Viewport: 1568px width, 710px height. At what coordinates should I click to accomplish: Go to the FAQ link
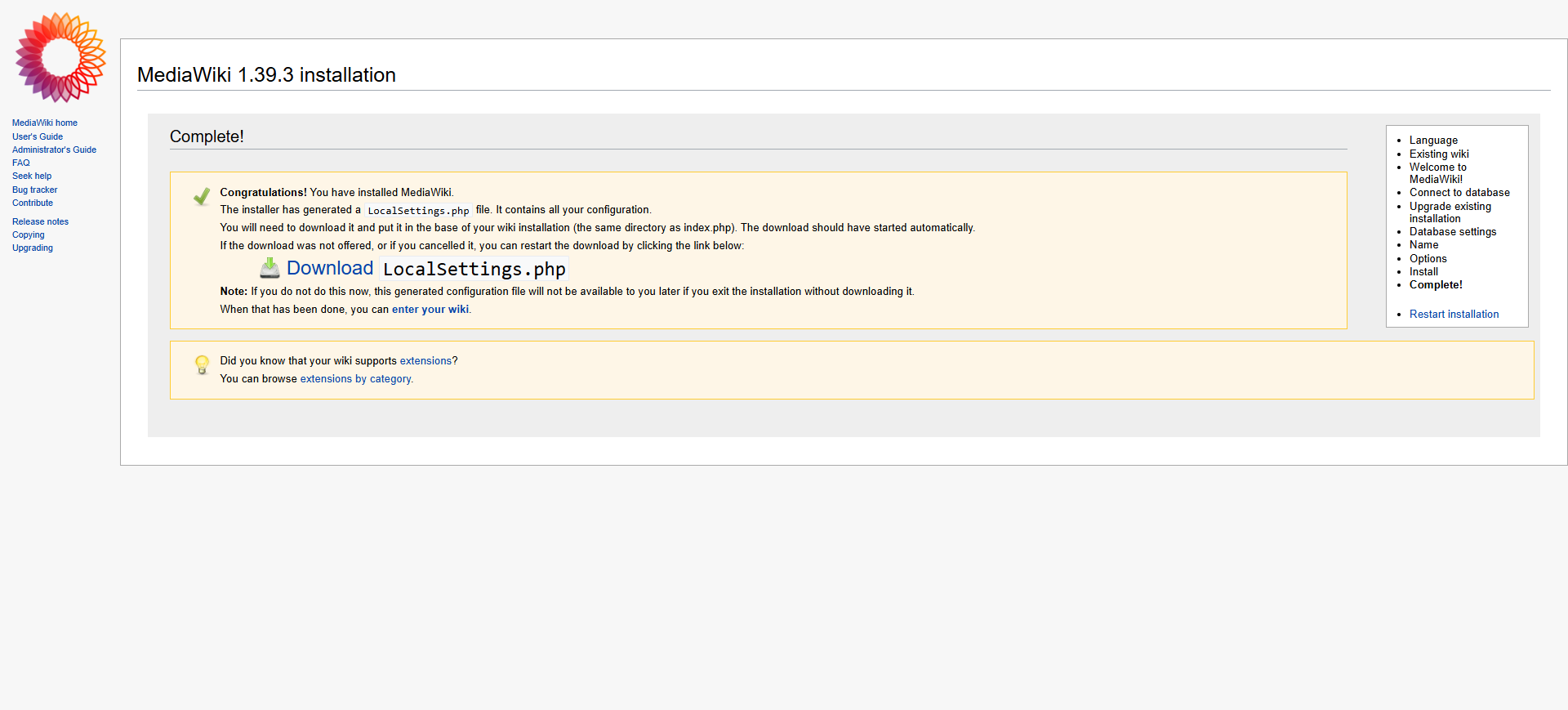coord(21,163)
